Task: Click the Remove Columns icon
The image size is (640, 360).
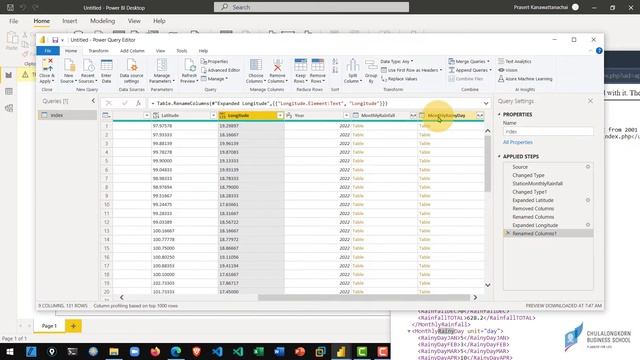Action: (277, 65)
